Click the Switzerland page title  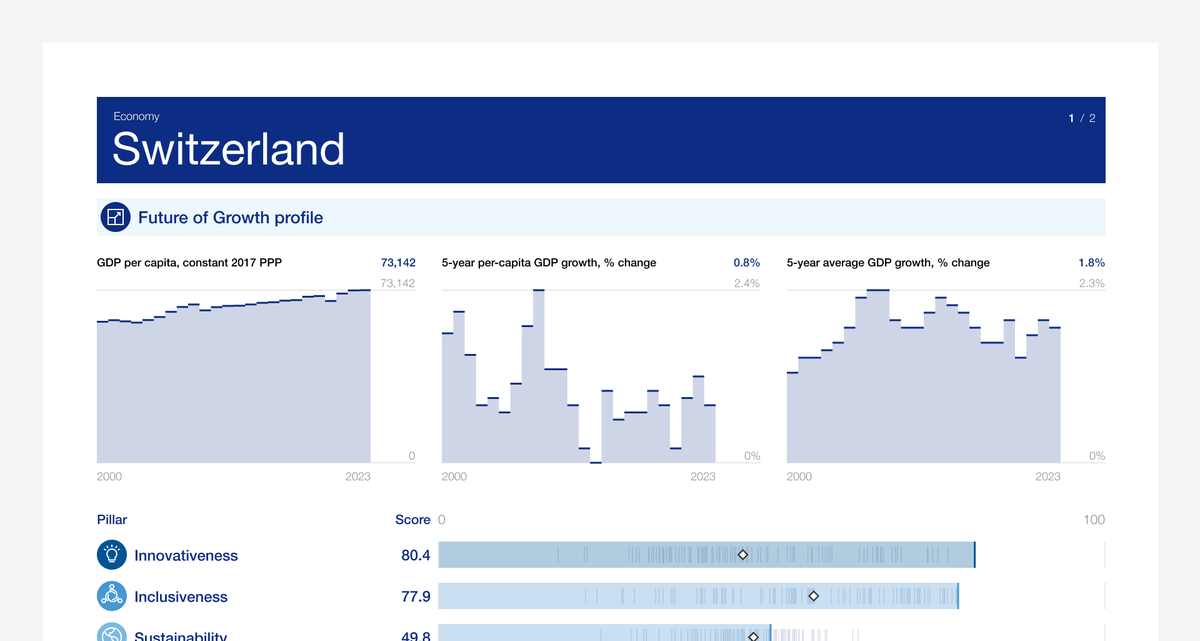click(228, 149)
